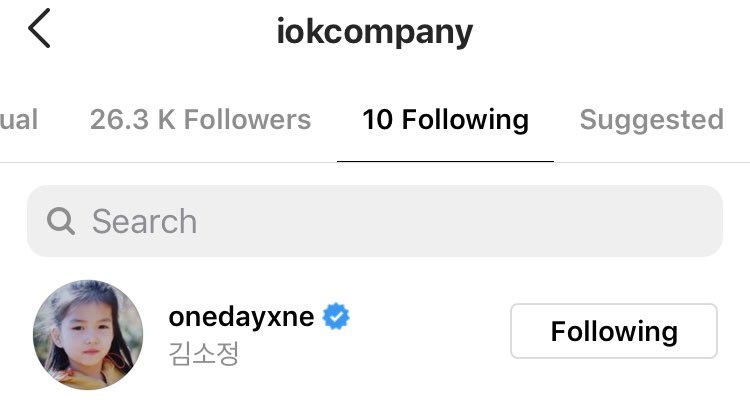Switch to the partially visible Mutual tab
This screenshot has height=409, width=750.
pos(19,120)
